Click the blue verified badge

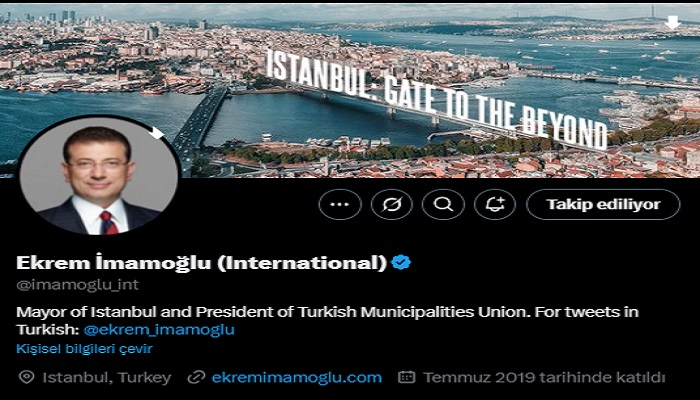[401, 262]
